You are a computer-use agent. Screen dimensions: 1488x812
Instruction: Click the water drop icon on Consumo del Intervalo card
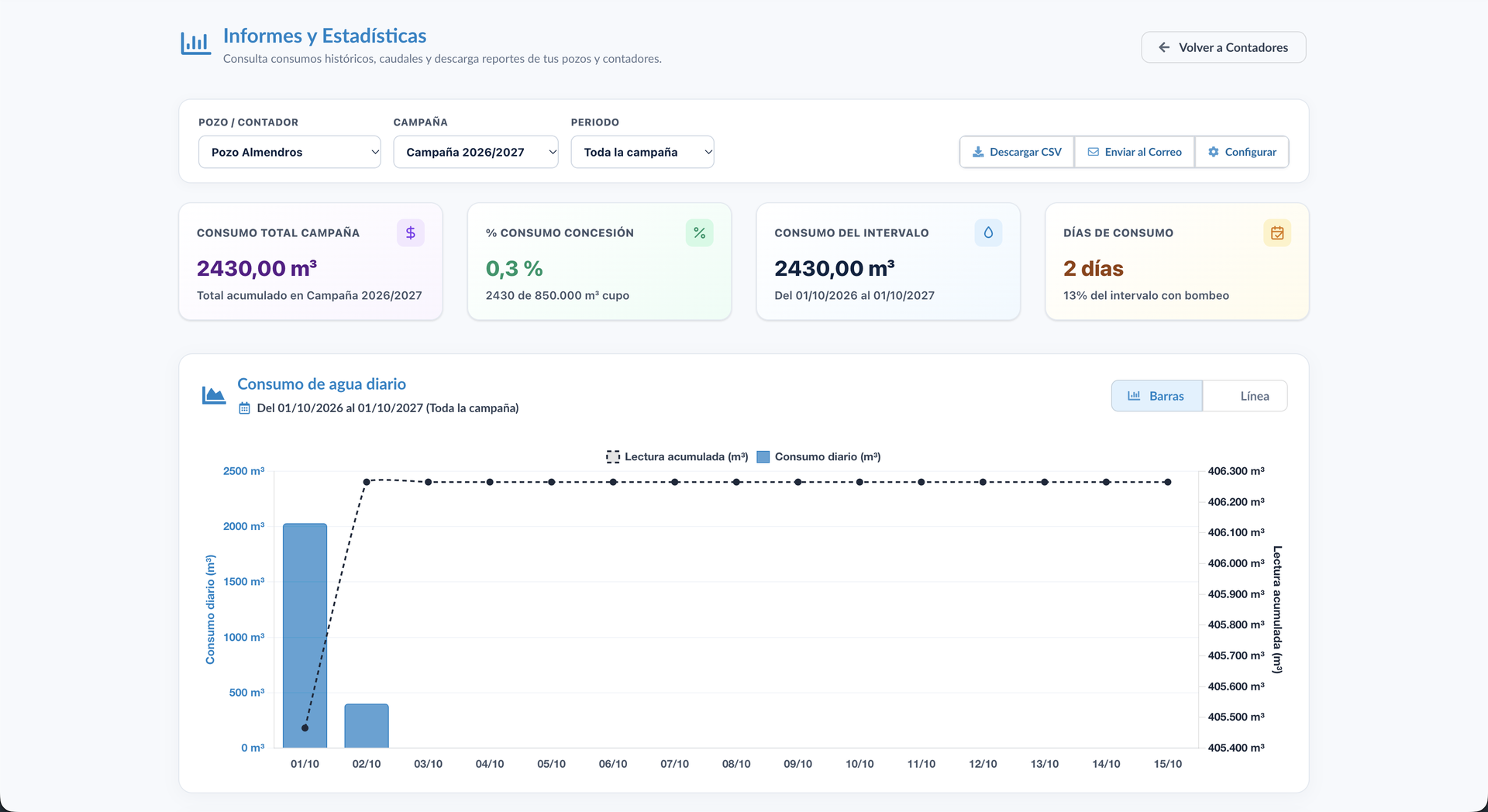click(x=988, y=232)
